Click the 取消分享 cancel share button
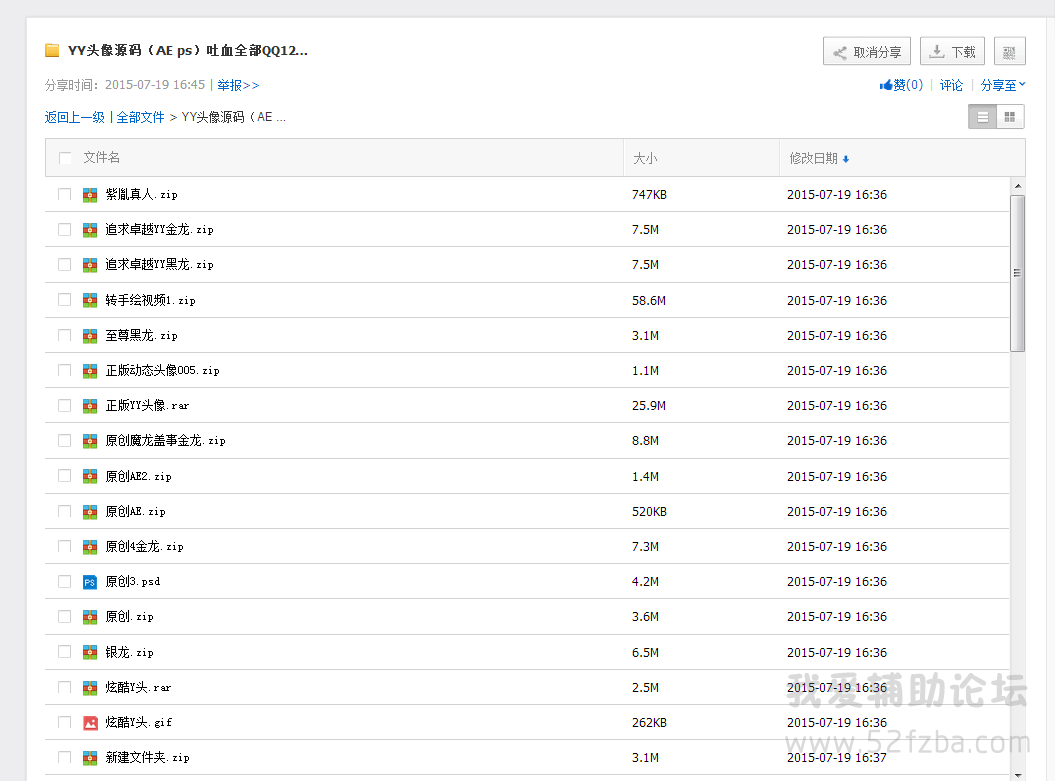Image resolution: width=1055 pixels, height=781 pixels. tap(867, 51)
